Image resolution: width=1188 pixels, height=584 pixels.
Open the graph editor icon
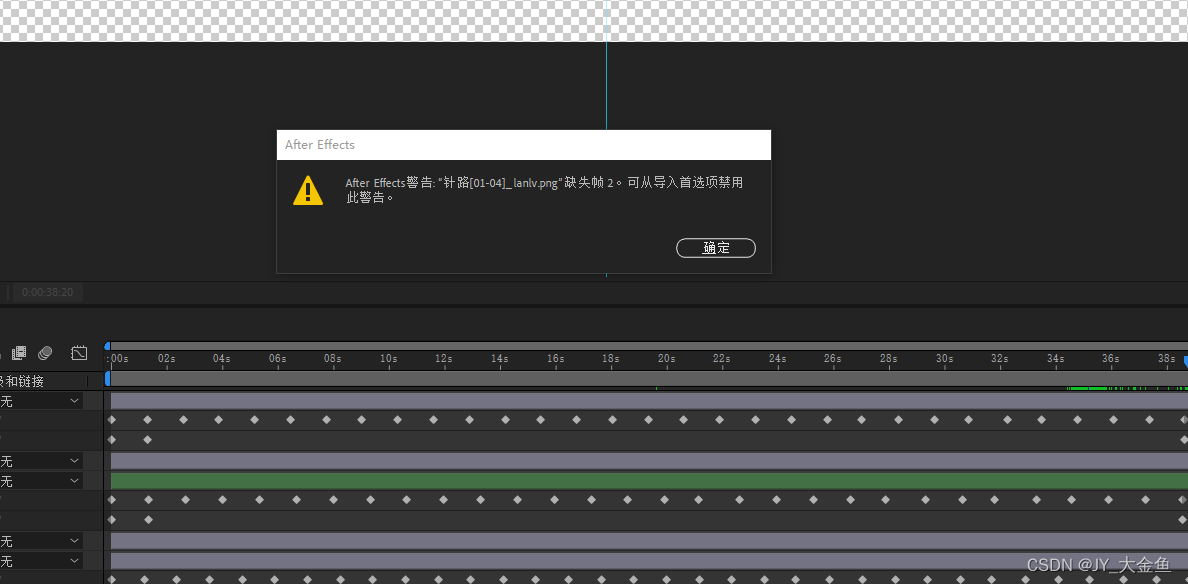coord(80,353)
